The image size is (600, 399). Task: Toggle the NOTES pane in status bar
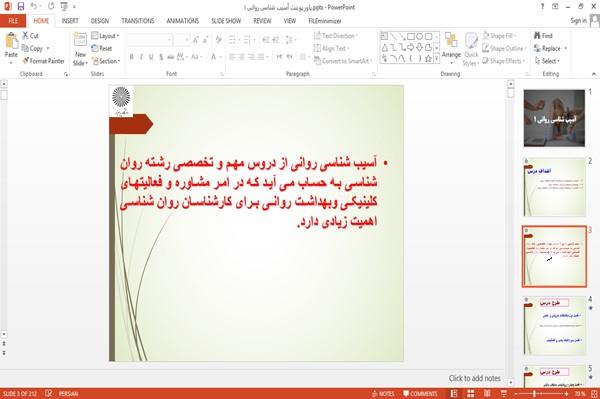click(383, 394)
